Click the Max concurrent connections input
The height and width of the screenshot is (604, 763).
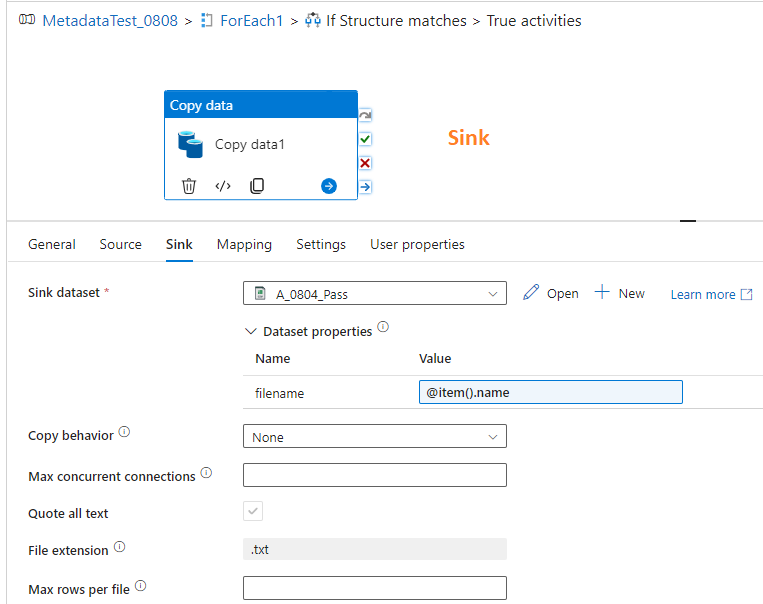tap(375, 475)
